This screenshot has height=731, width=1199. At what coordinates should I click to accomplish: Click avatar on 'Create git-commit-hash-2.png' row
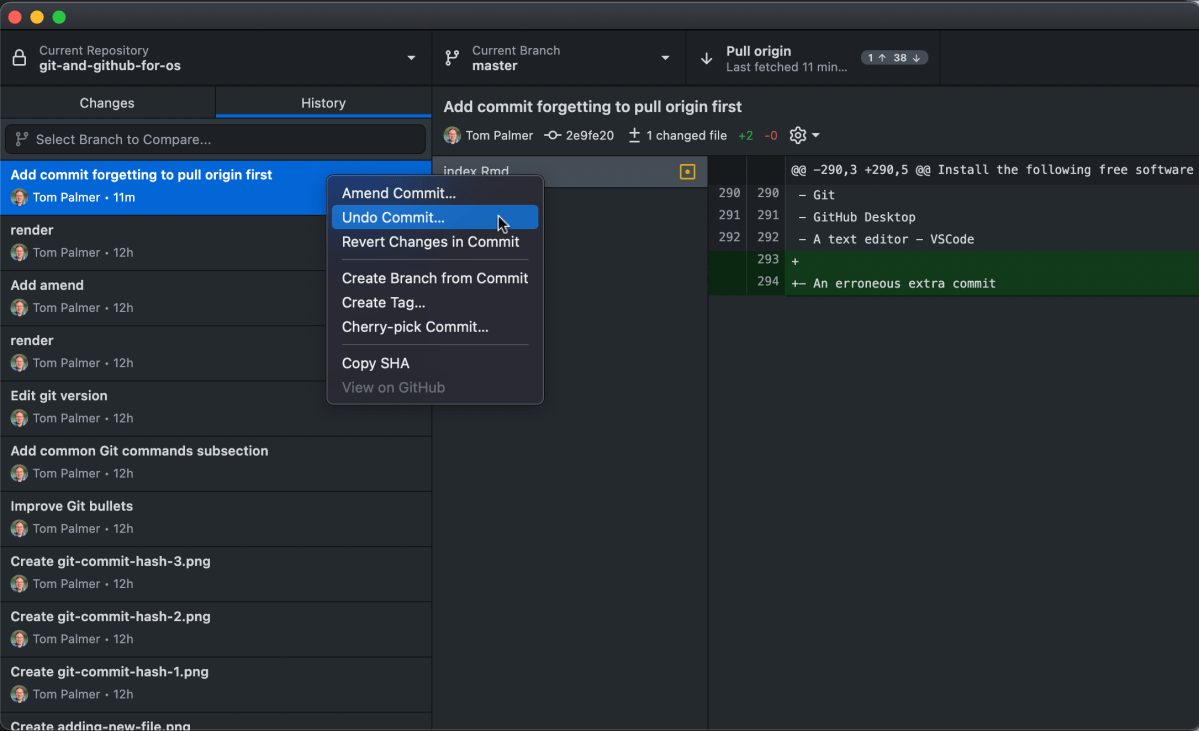[19, 639]
